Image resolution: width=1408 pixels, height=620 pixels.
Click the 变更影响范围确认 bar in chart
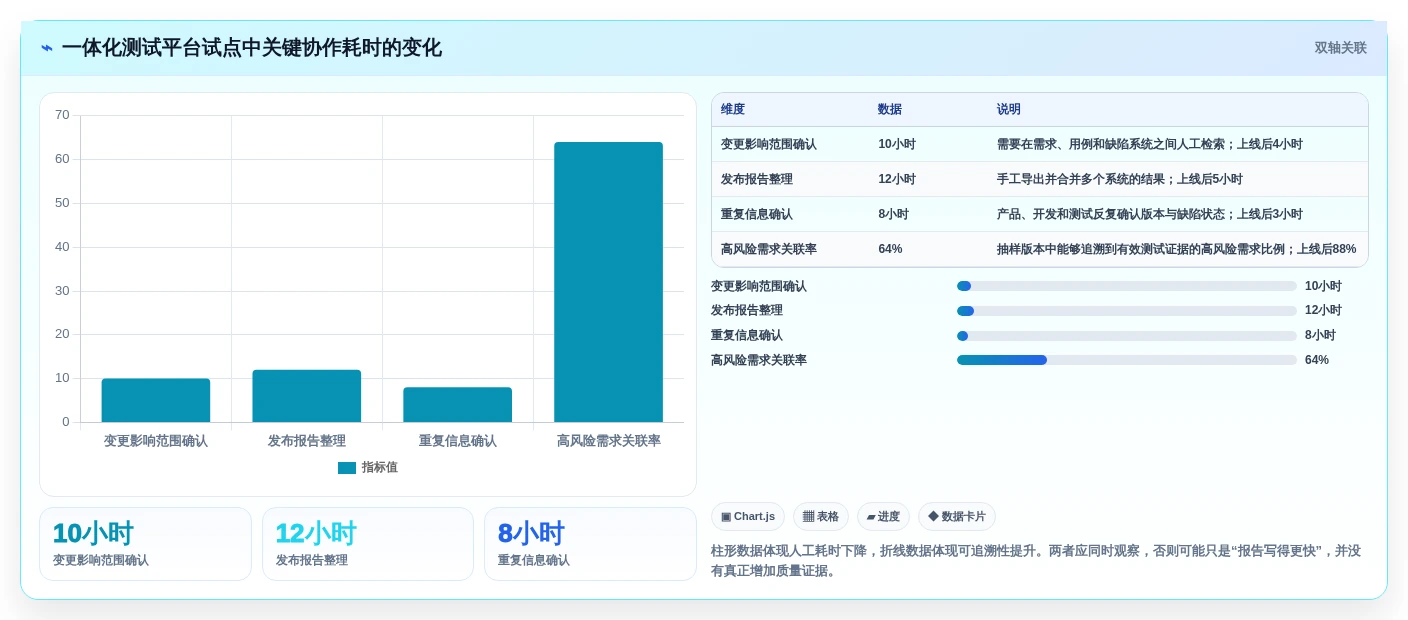156,400
